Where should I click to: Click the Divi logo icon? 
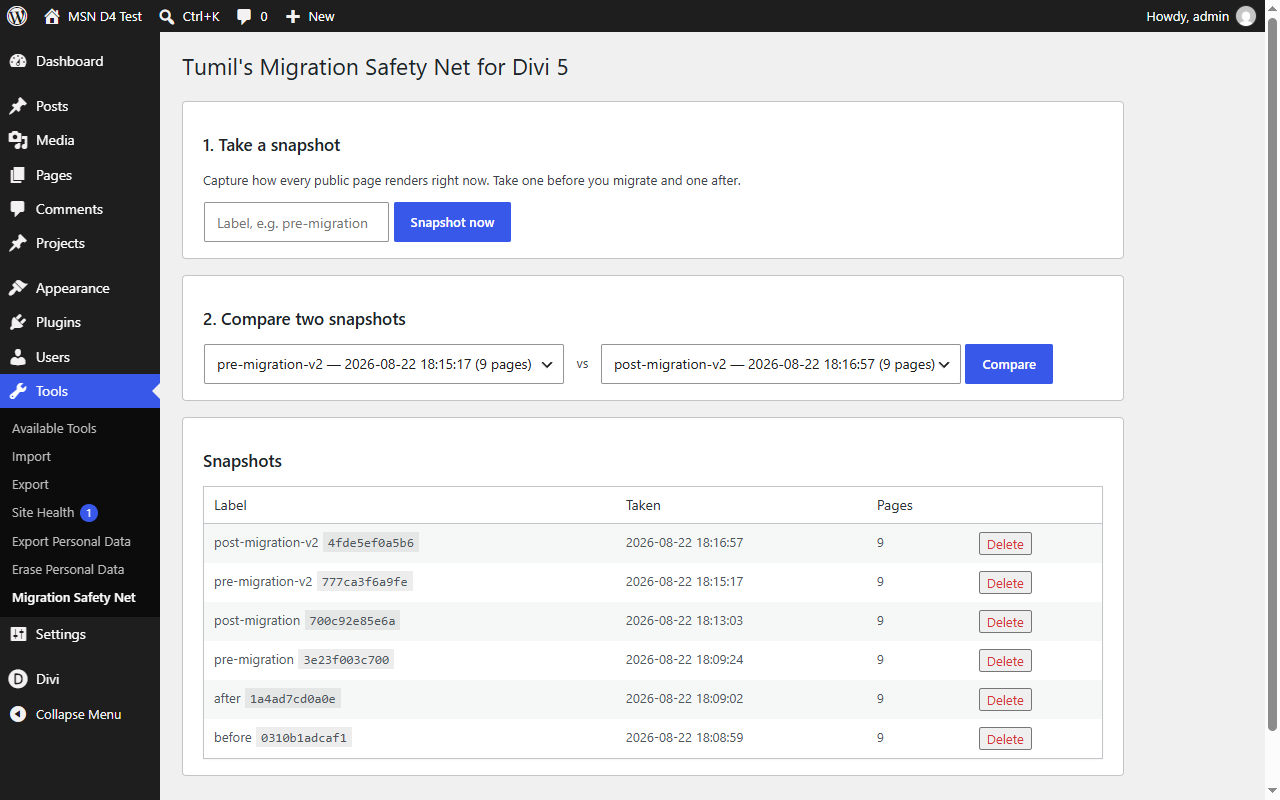tap(18, 679)
